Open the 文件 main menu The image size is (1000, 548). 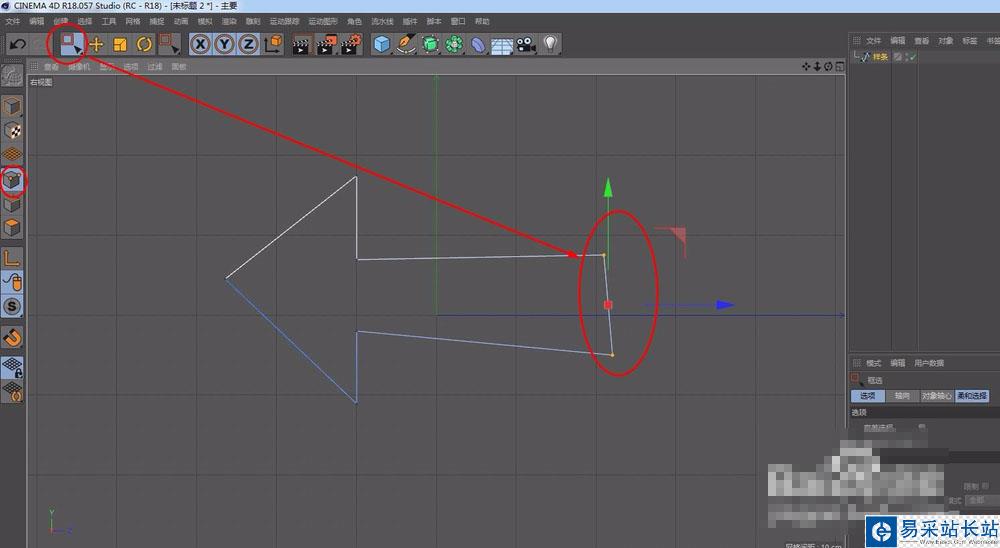coord(13,21)
